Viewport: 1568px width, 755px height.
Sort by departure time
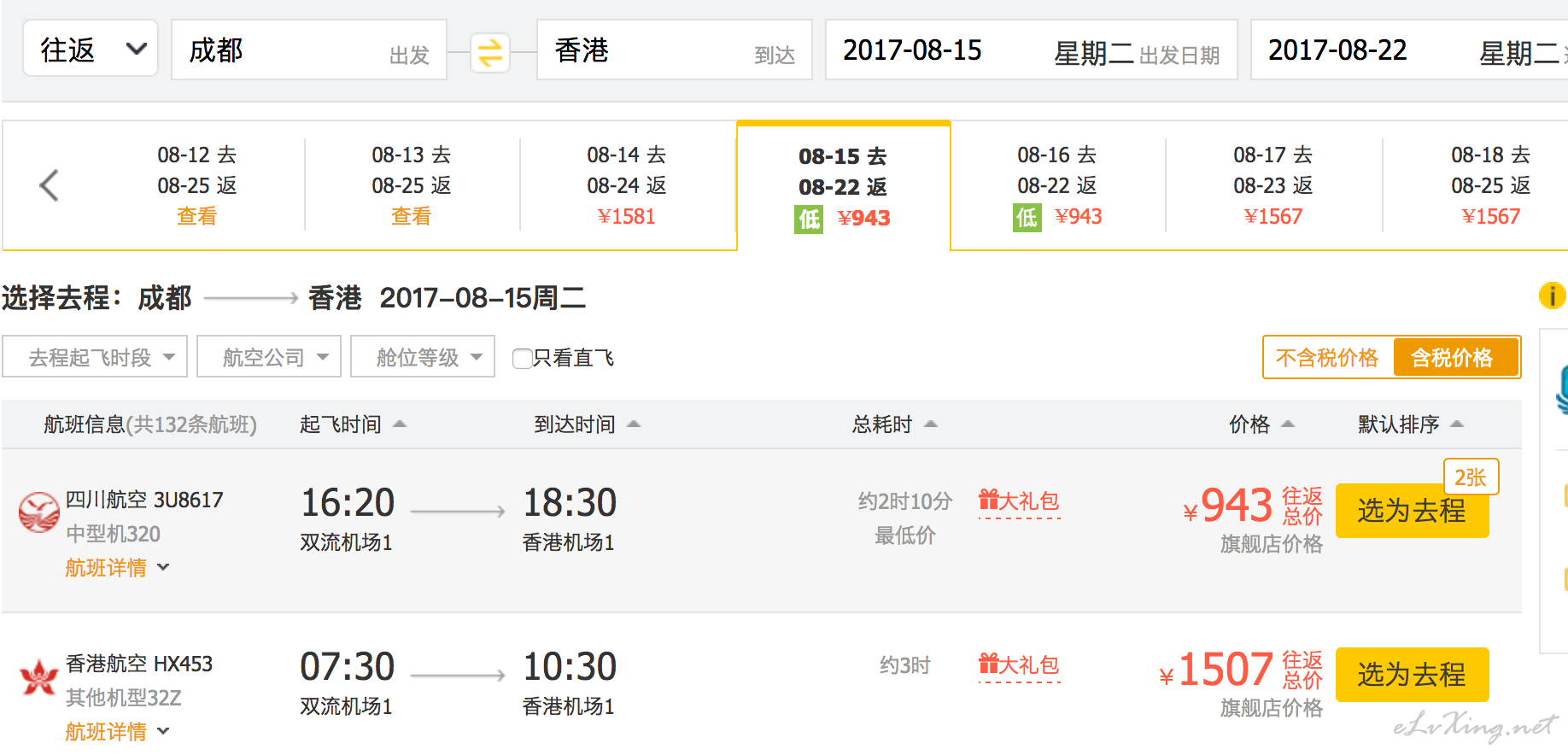pyautogui.click(x=353, y=424)
